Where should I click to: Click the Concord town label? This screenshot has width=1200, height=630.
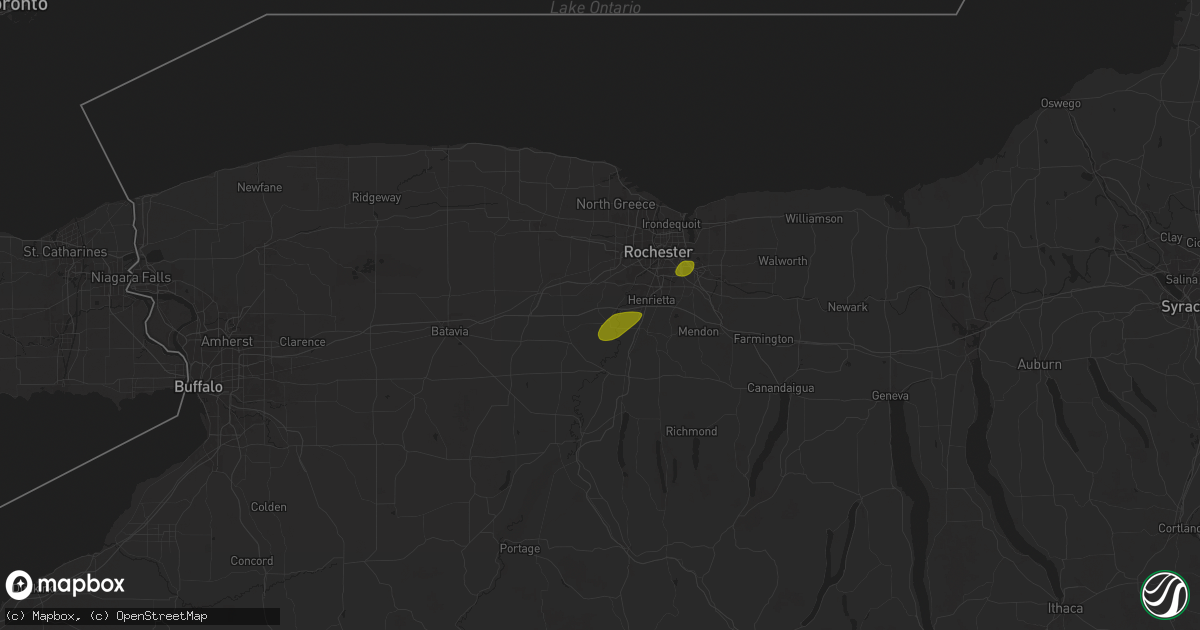pyautogui.click(x=252, y=561)
